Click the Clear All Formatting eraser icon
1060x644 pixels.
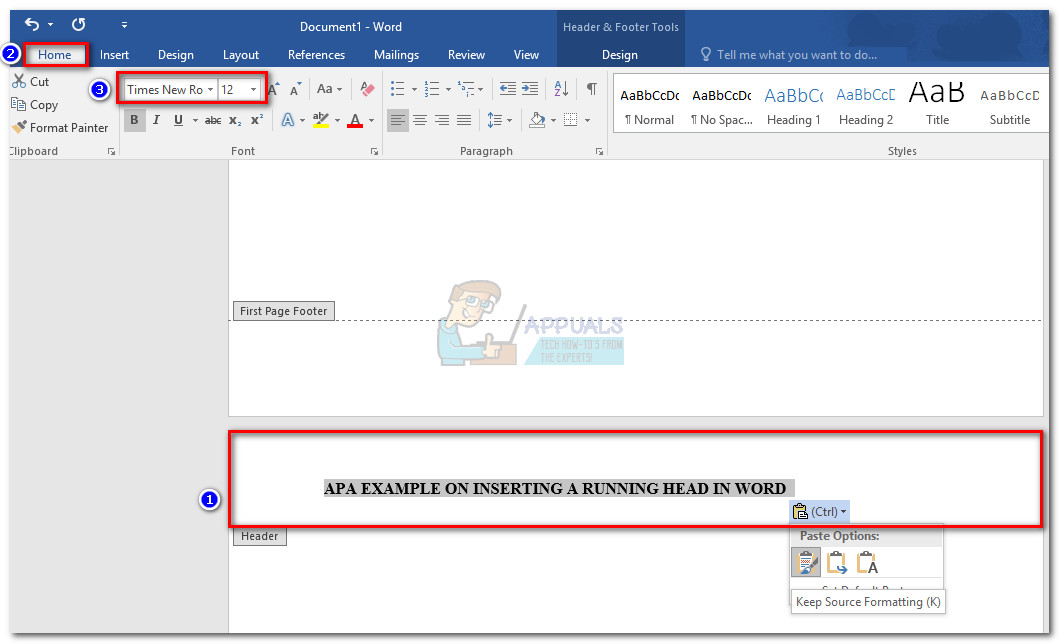coord(367,89)
